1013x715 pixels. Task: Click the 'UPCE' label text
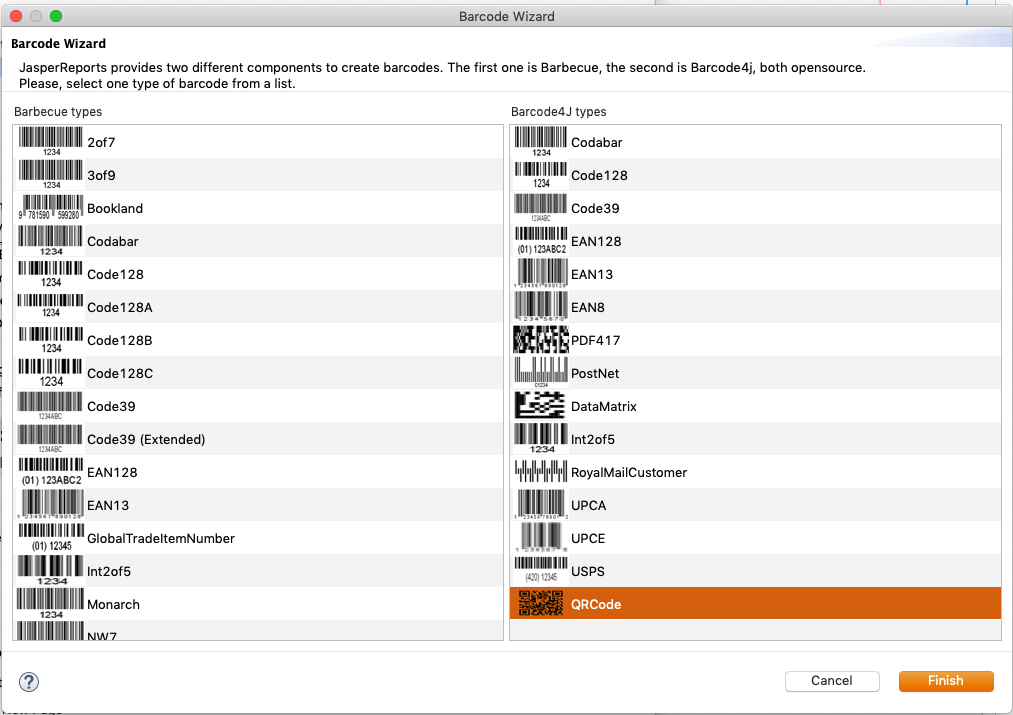(588, 538)
